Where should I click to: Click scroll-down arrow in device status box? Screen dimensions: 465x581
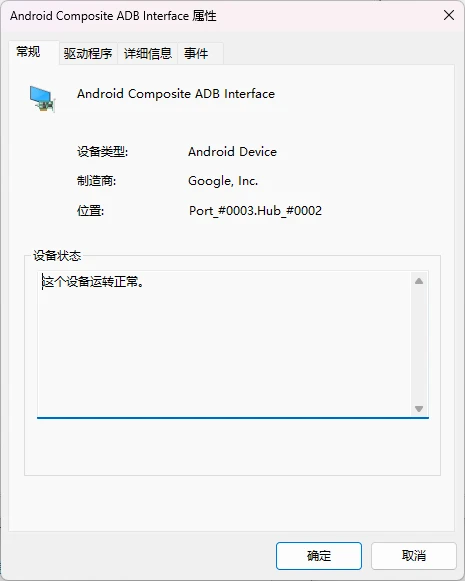419,409
